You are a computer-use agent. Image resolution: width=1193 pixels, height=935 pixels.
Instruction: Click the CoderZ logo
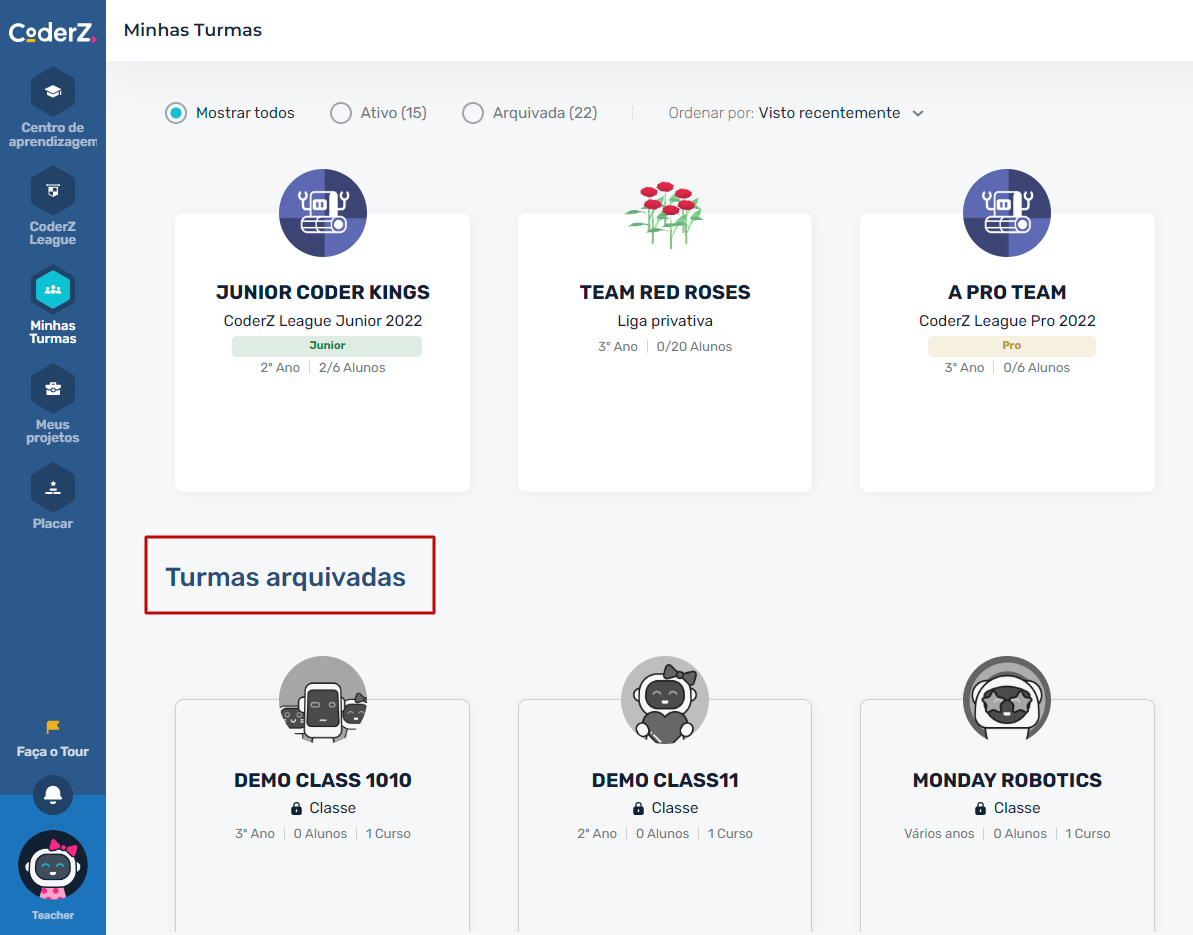(x=52, y=32)
